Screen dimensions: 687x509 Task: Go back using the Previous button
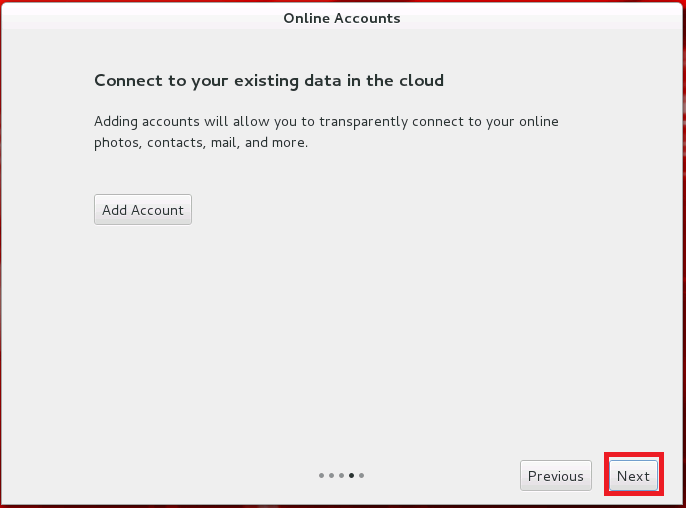pyautogui.click(x=556, y=476)
